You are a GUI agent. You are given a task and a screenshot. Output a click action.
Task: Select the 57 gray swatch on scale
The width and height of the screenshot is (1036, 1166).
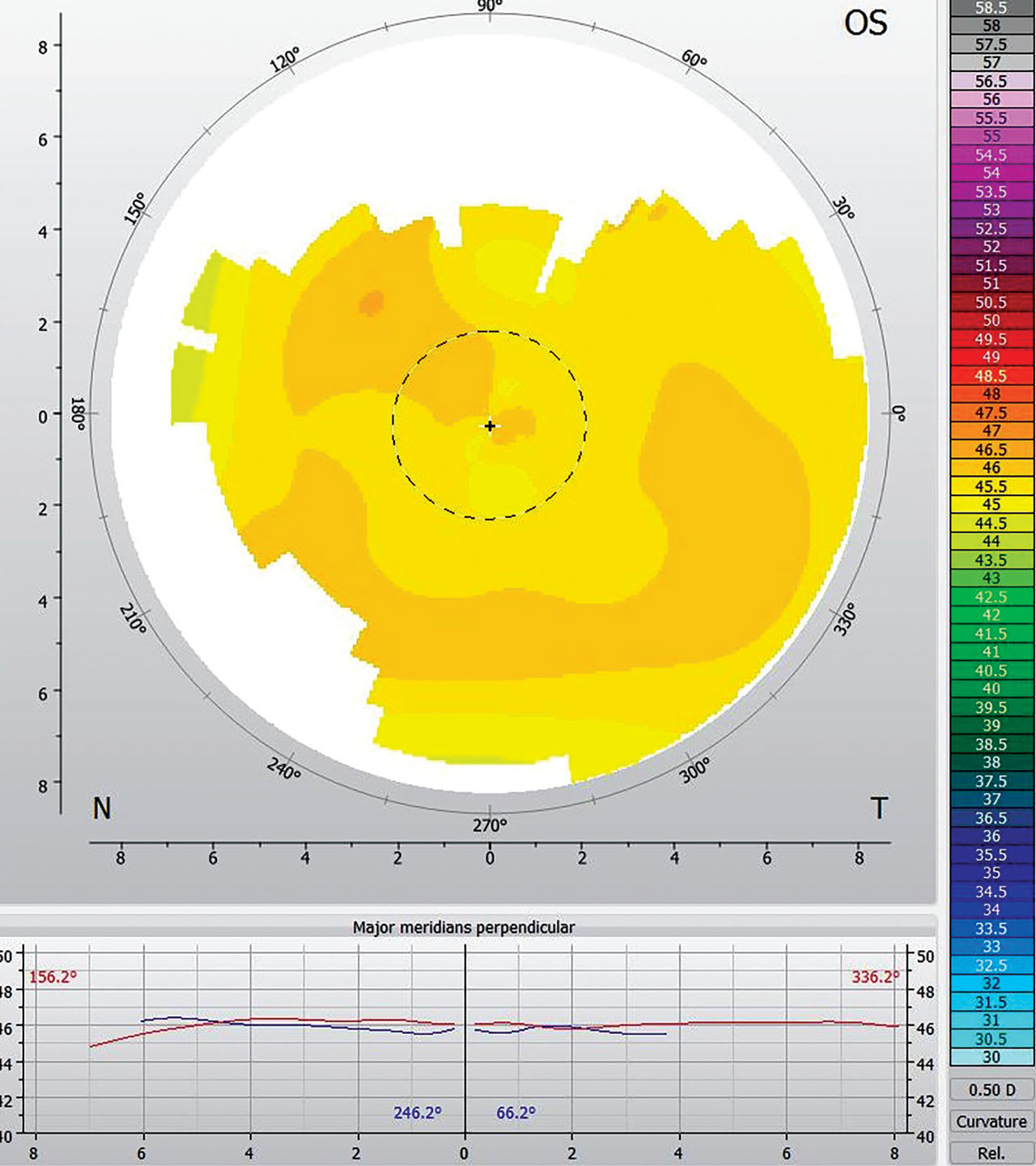(991, 62)
